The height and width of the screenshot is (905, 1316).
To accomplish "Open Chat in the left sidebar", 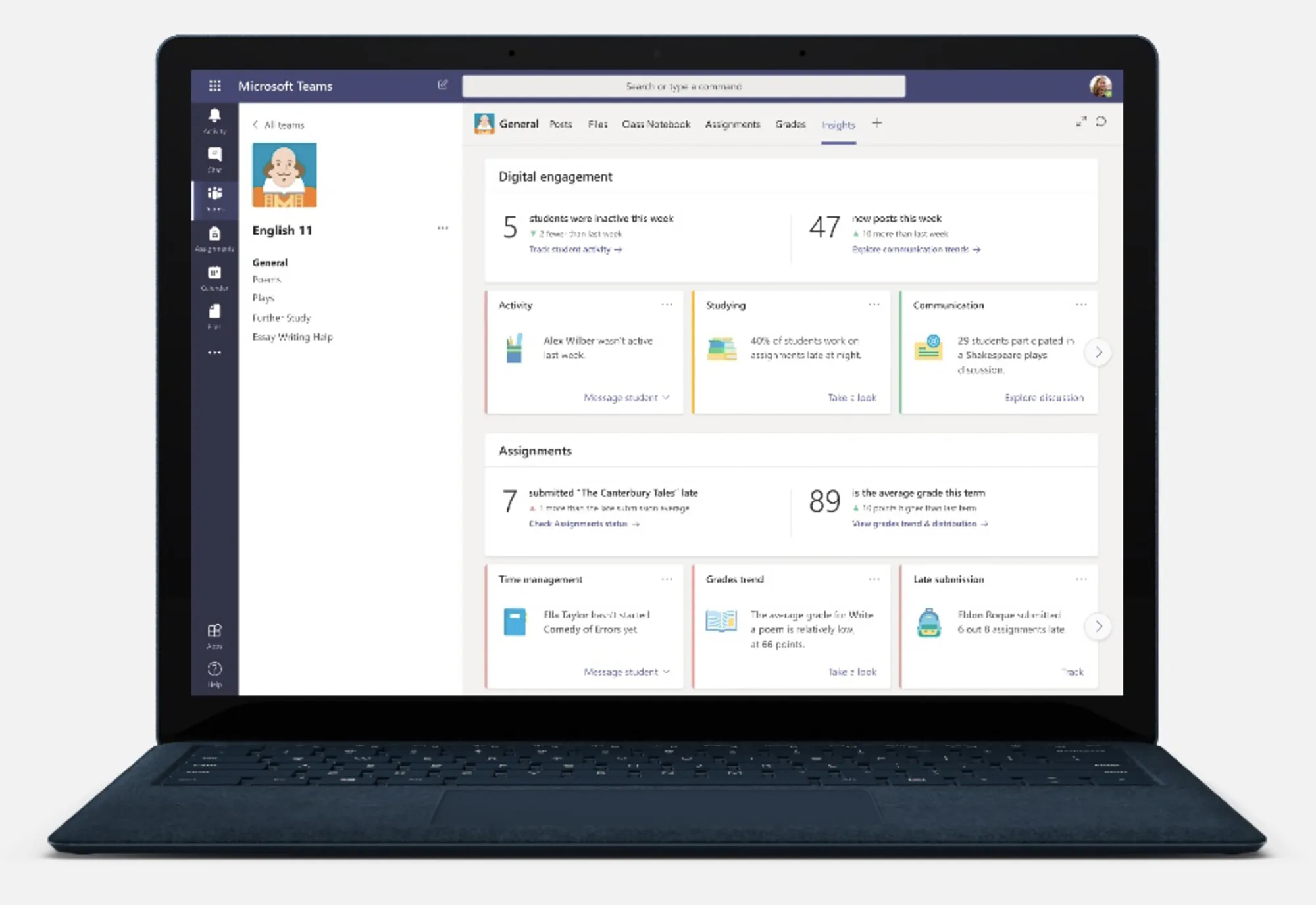I will pos(215,159).
